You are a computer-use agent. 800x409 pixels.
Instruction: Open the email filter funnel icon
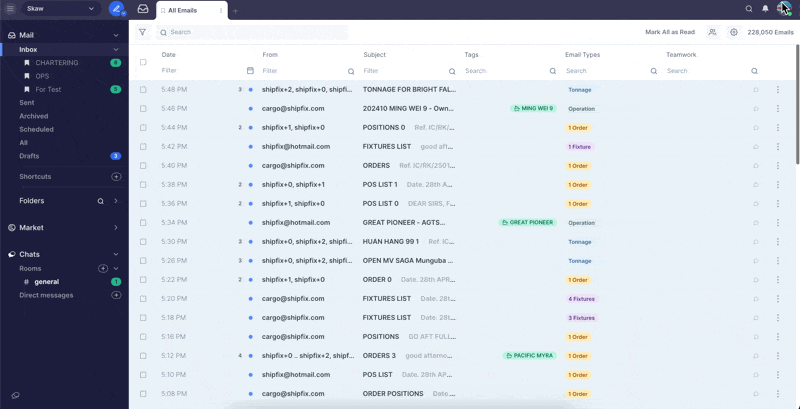pos(142,32)
